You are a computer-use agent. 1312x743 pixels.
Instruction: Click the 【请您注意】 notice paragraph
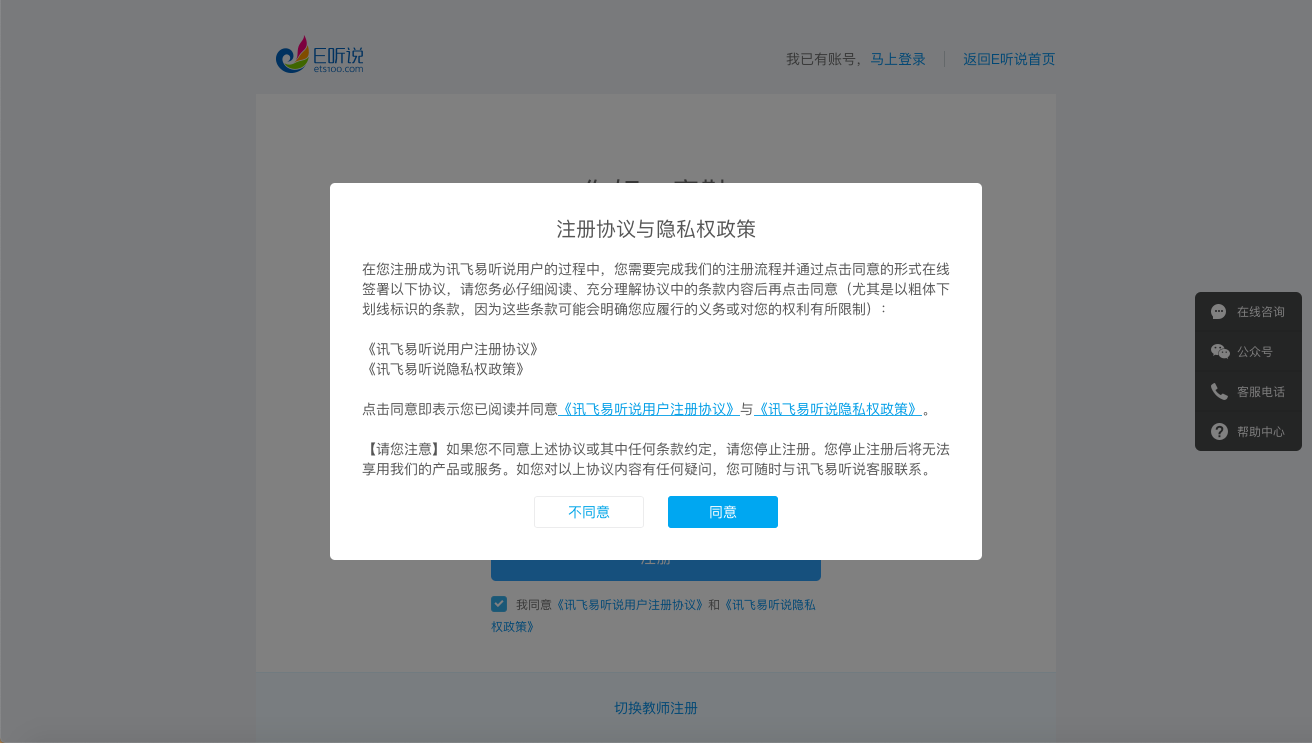click(656, 459)
